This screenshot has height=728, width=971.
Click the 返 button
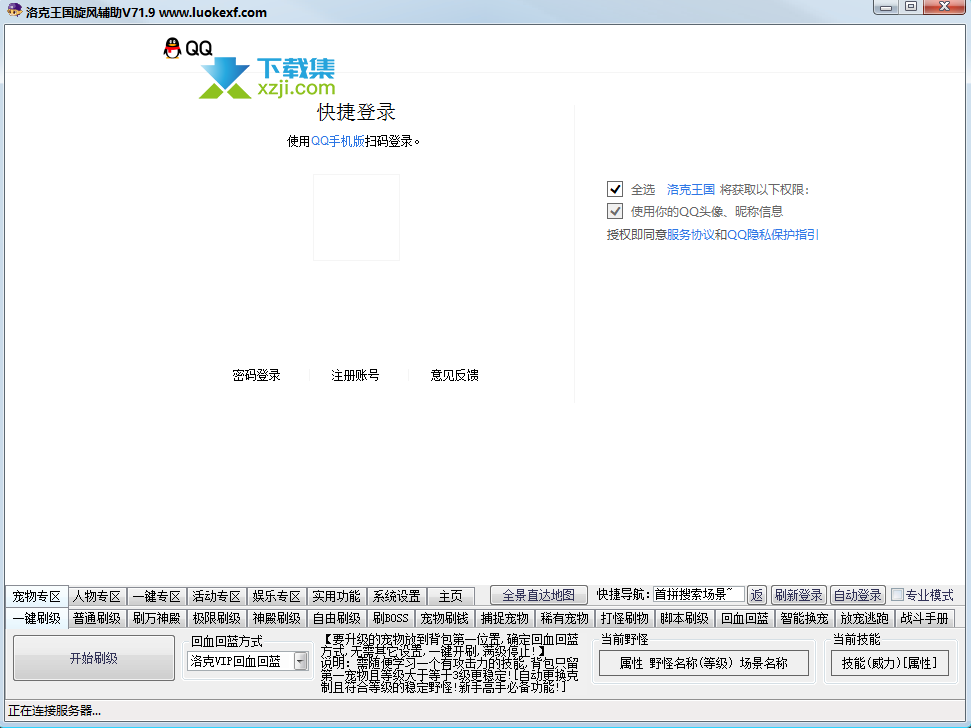757,595
